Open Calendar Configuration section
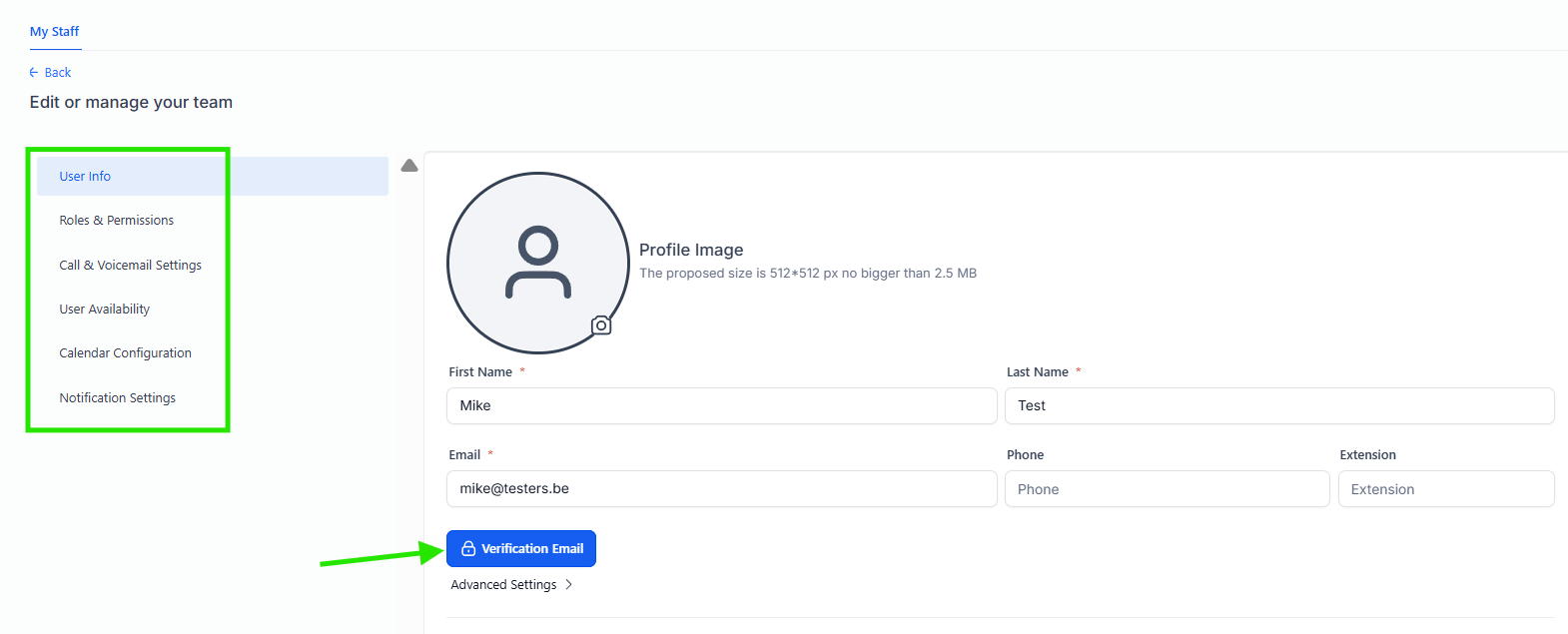Image resolution: width=1568 pixels, height=634 pixels. (125, 353)
